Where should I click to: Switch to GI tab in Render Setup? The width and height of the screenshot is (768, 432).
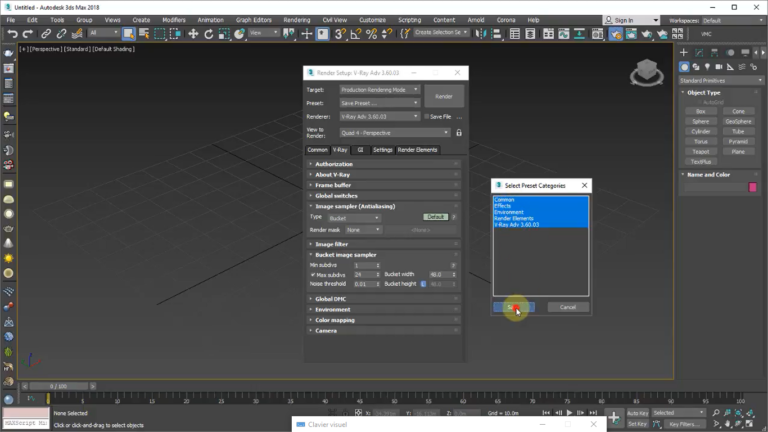tap(360, 150)
